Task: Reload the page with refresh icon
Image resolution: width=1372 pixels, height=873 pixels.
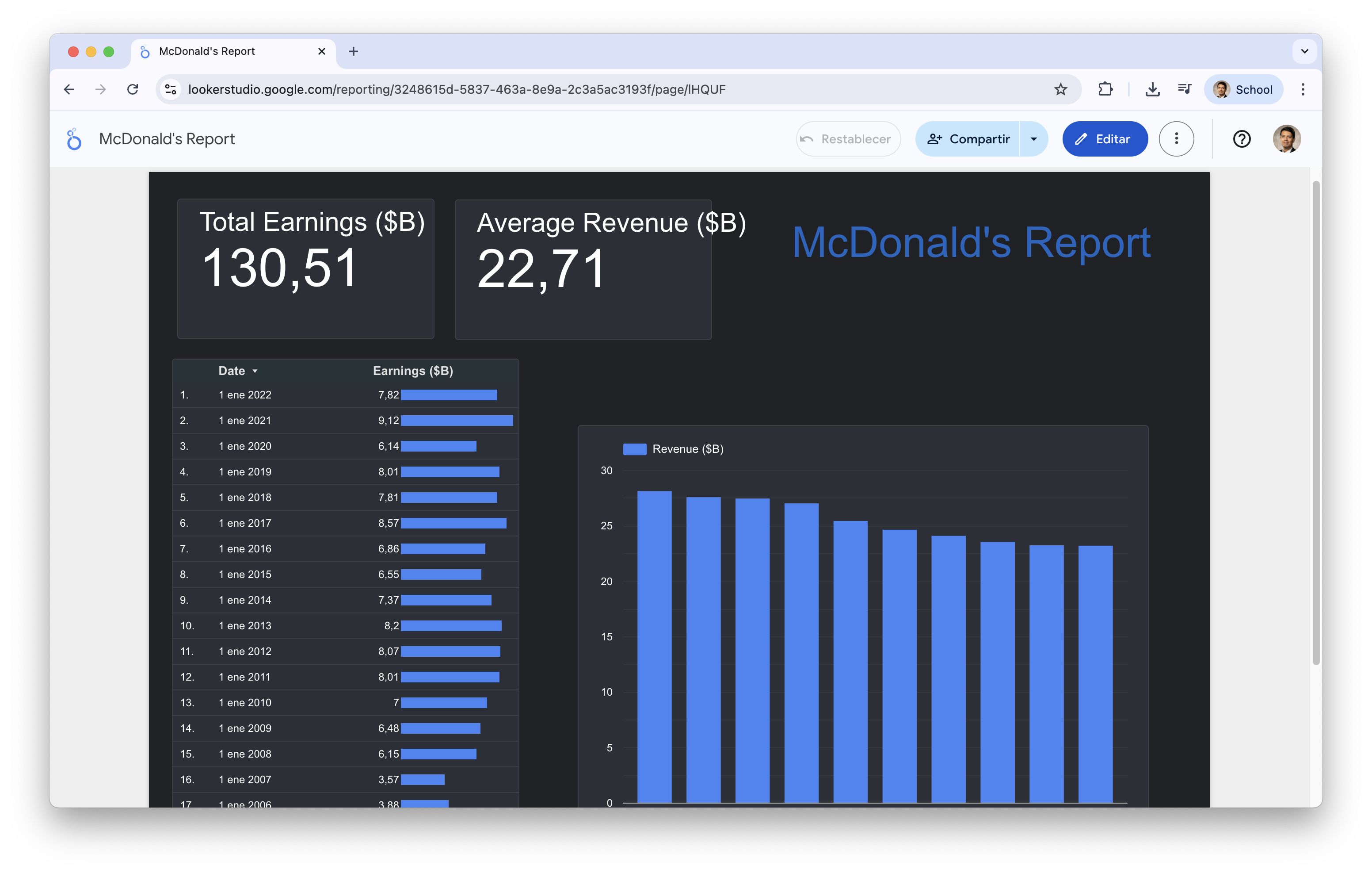Action: tap(133, 89)
